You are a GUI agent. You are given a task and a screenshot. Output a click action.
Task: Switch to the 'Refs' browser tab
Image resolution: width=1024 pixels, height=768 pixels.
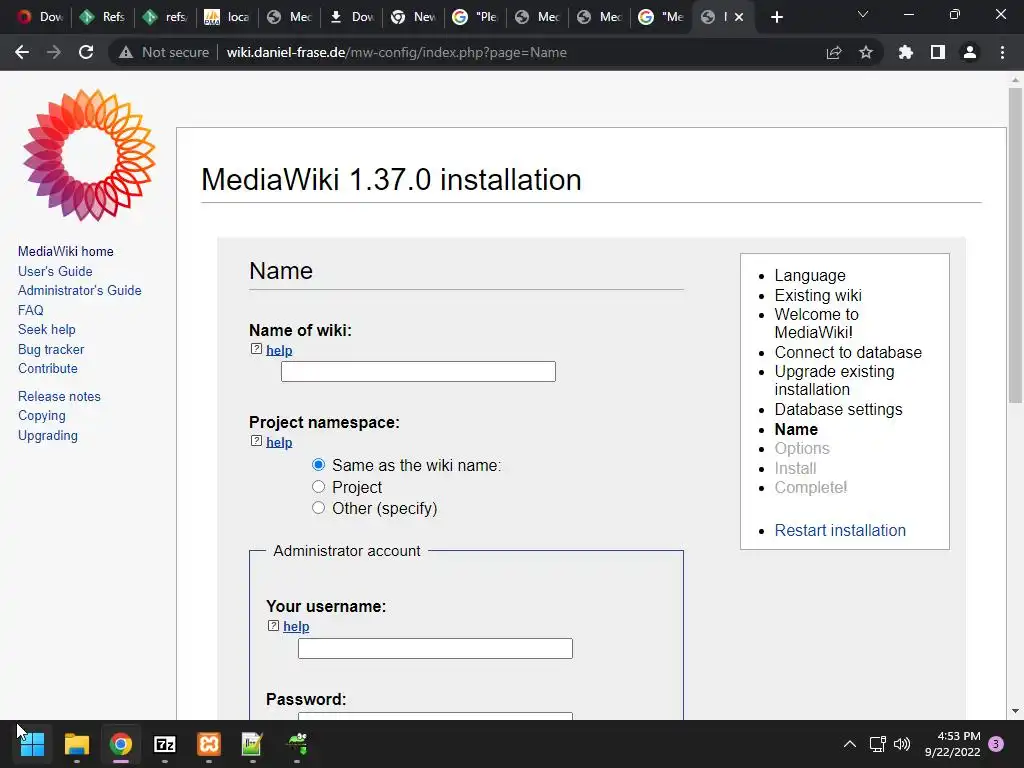(x=102, y=17)
